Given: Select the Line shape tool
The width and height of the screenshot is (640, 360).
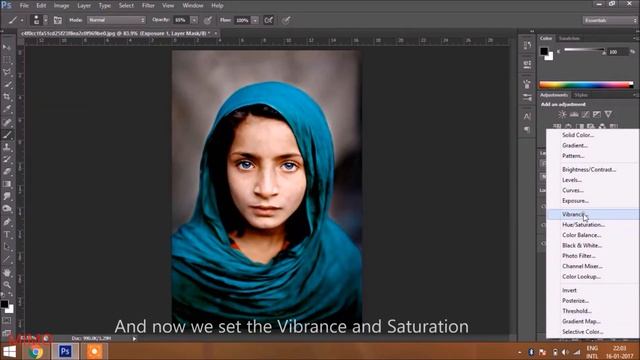Looking at the screenshot, I should point(7,260).
